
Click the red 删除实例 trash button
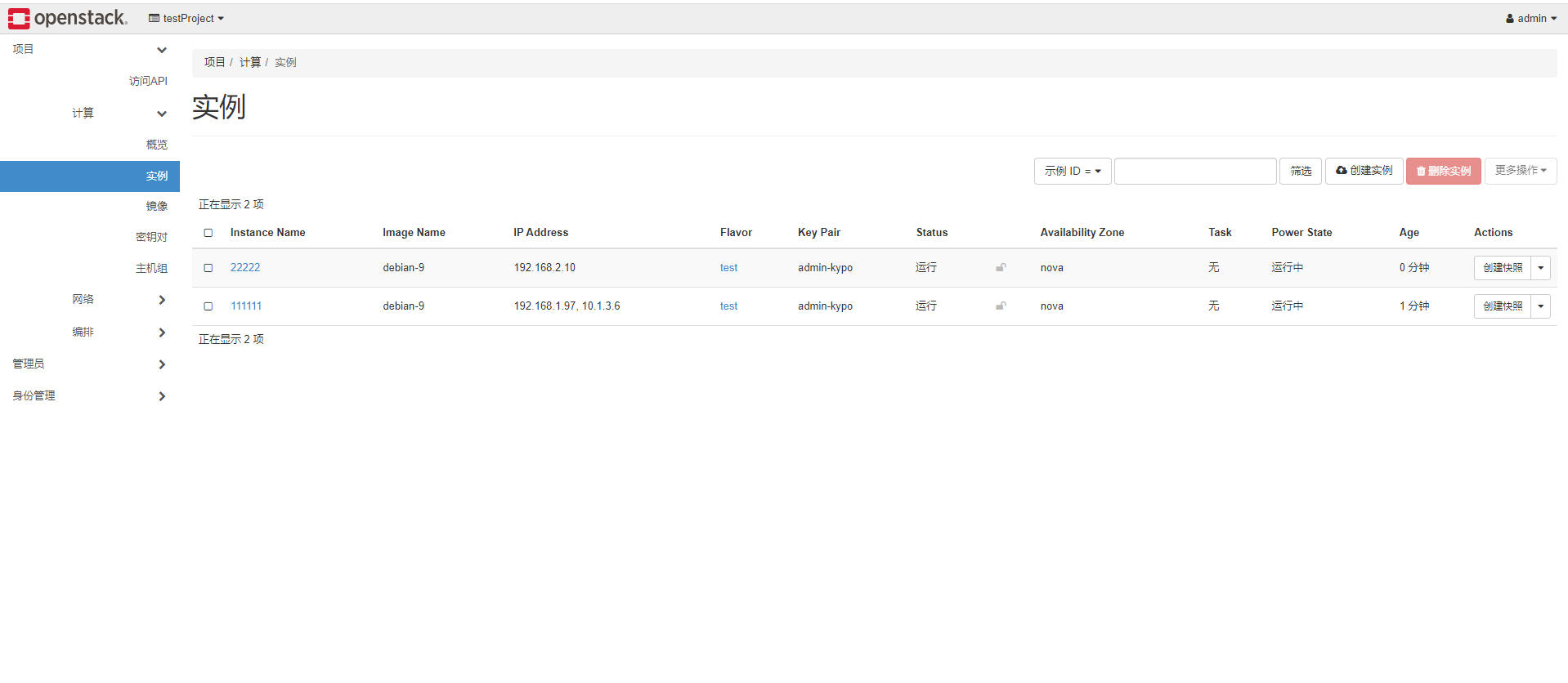(1443, 171)
